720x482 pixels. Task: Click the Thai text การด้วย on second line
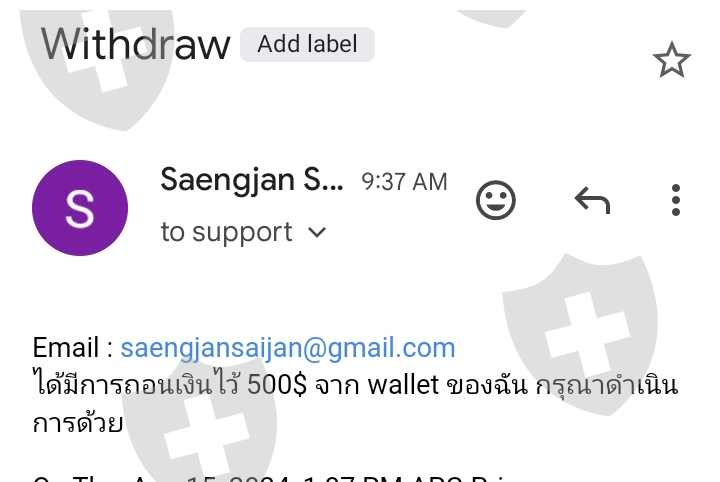pos(78,423)
